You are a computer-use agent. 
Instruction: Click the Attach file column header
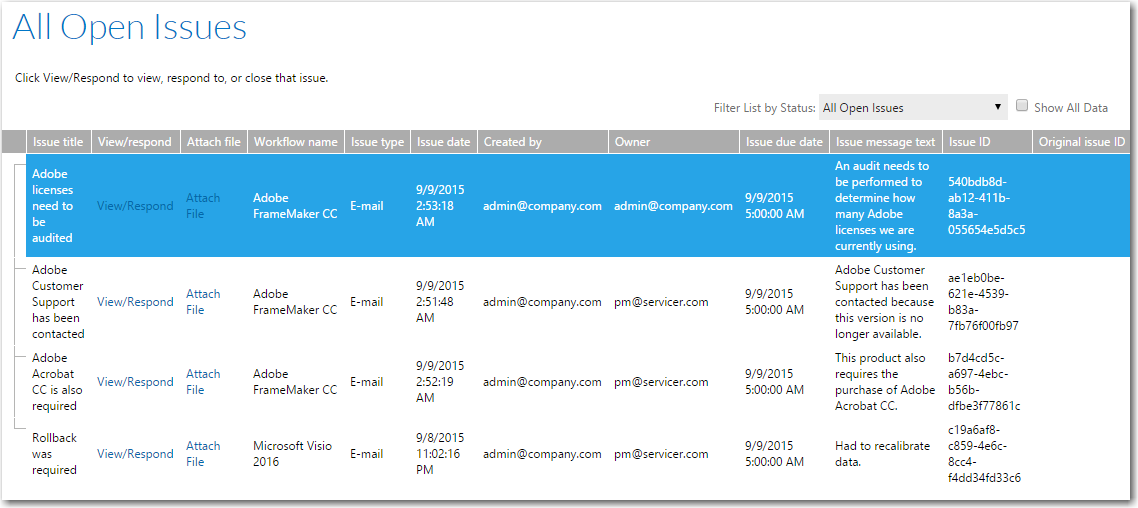pos(213,142)
